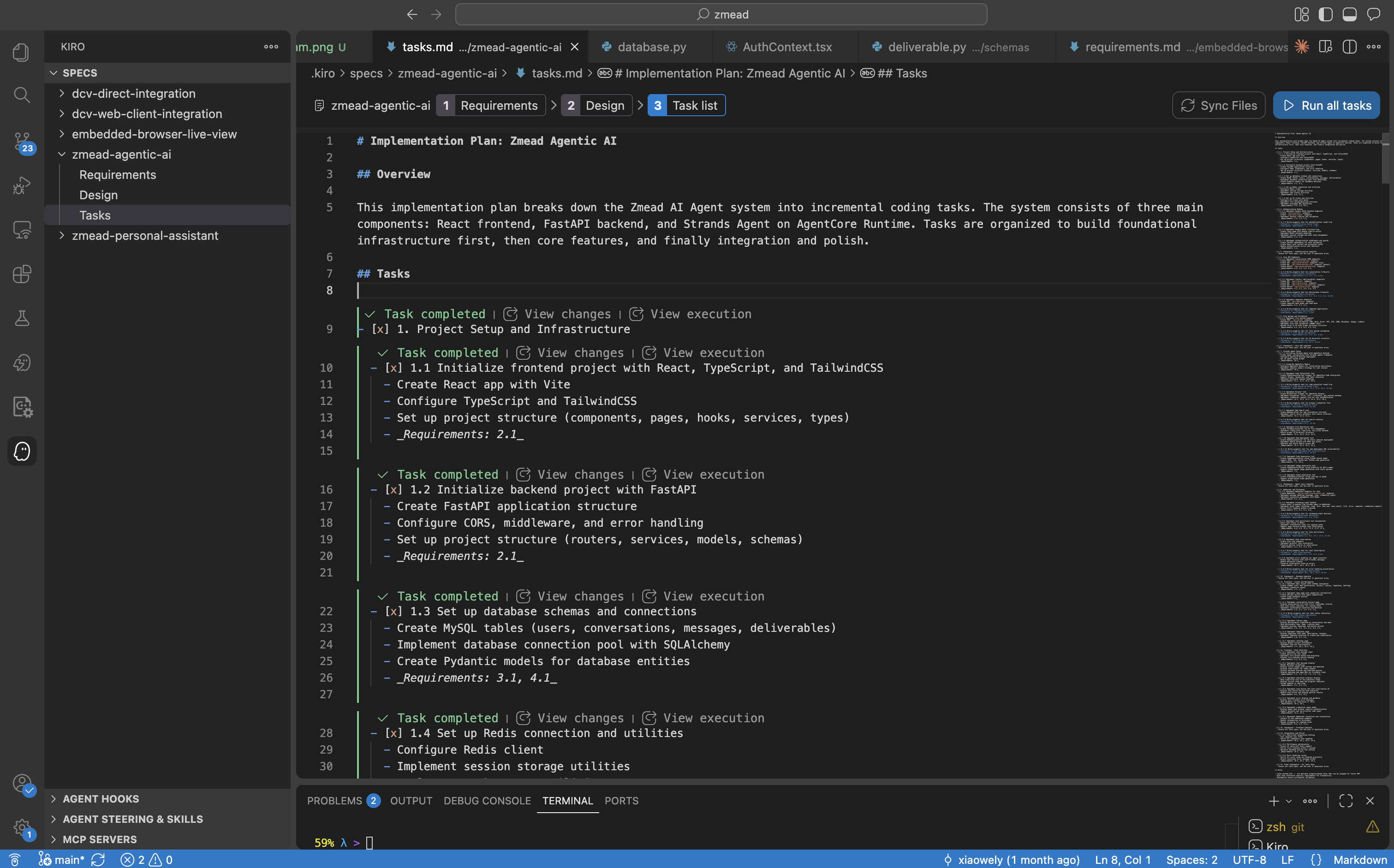Click the Run all tasks button

1327,105
